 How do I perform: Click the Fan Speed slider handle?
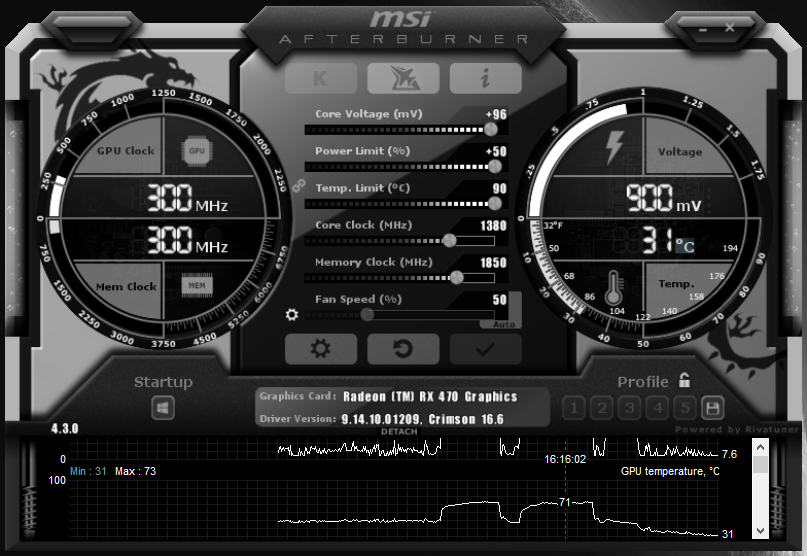(x=367, y=315)
